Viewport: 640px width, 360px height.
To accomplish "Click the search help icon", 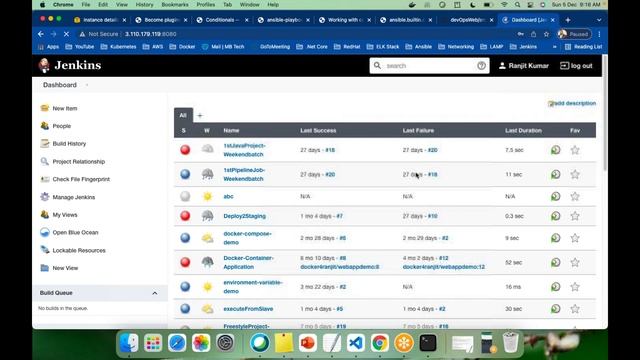I will click(x=481, y=66).
